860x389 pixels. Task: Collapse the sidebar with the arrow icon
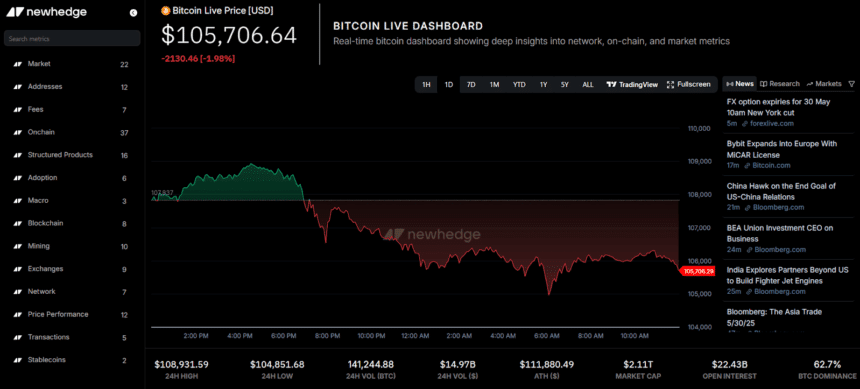tap(133, 13)
